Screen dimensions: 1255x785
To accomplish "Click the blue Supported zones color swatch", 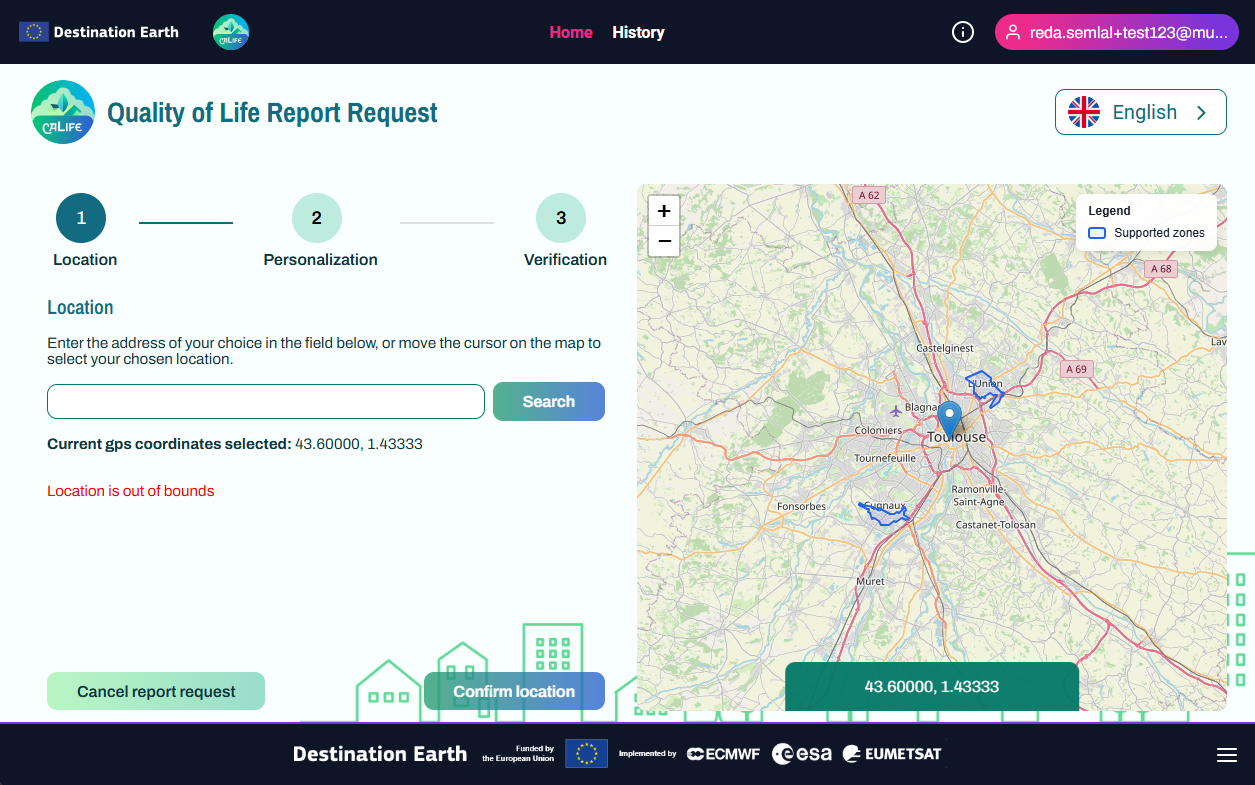I will (x=1098, y=232).
